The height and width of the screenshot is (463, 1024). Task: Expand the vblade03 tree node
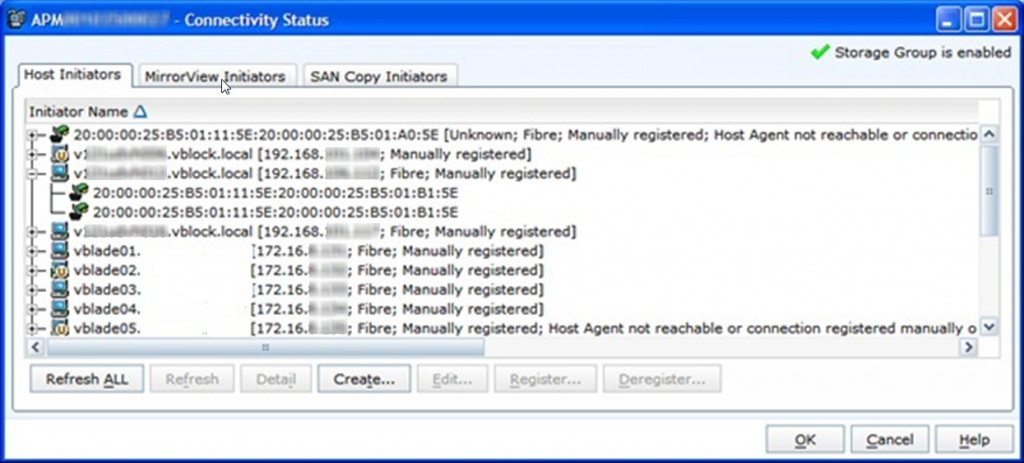click(32, 289)
